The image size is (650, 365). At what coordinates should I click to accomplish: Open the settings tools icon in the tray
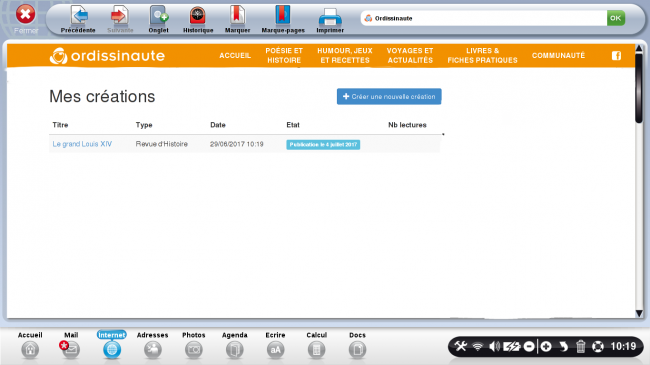pyautogui.click(x=460, y=346)
